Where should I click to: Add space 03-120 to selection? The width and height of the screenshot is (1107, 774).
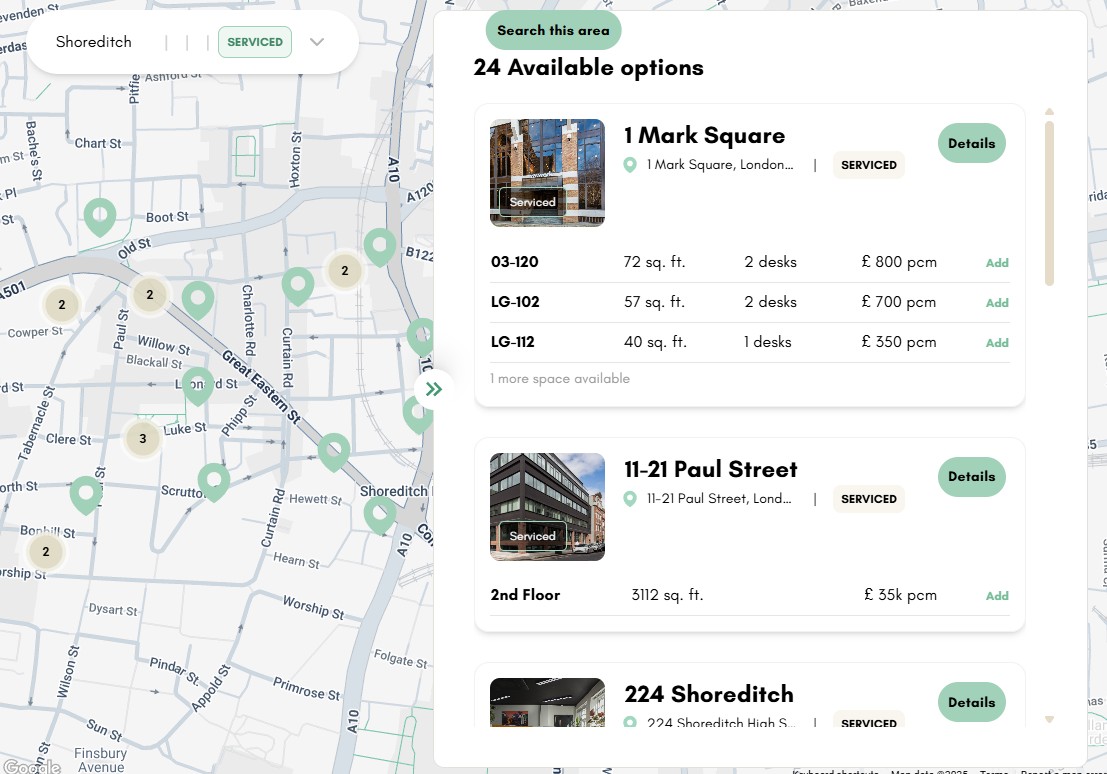pyautogui.click(x=997, y=263)
